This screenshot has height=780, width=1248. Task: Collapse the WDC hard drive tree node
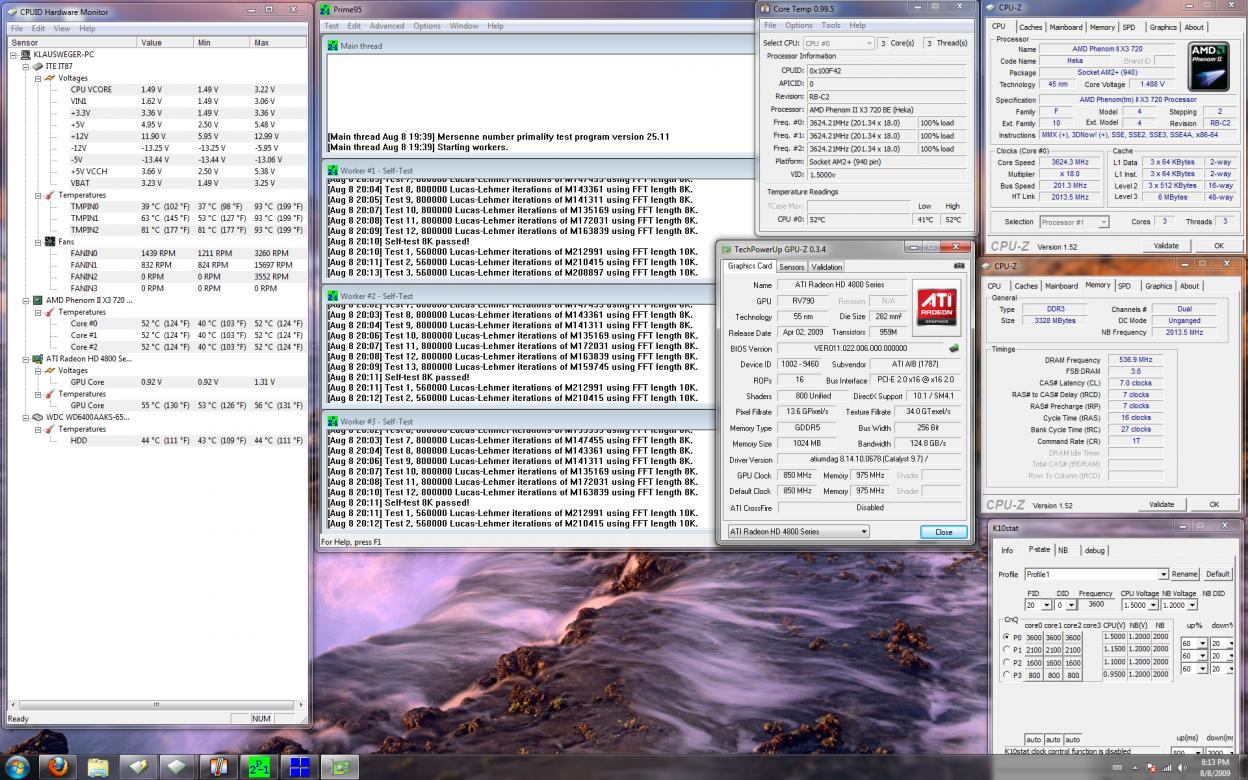click(26, 417)
